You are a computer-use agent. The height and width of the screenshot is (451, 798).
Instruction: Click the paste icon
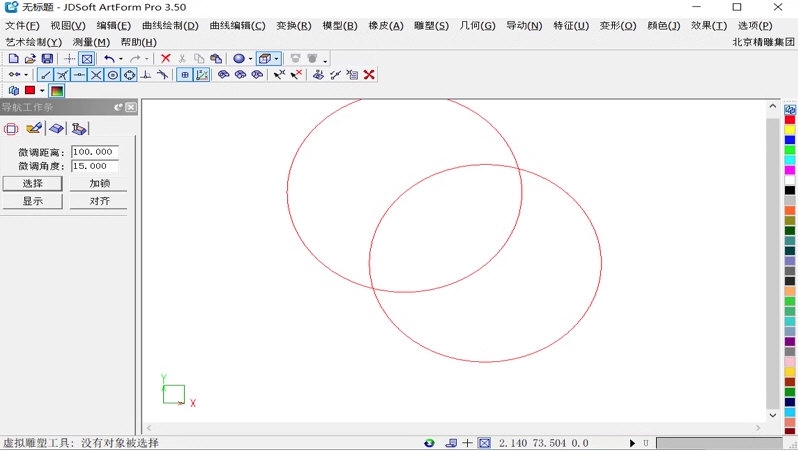(216, 59)
